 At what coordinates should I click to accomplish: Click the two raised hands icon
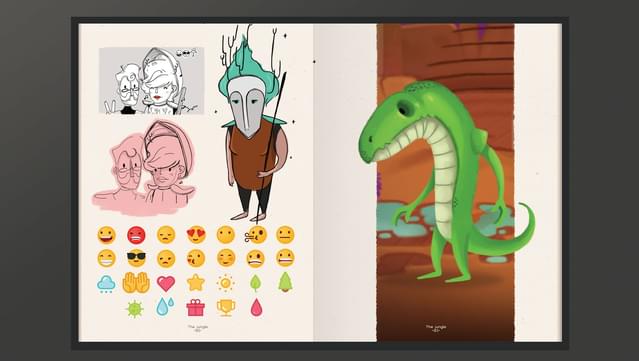click(x=136, y=283)
